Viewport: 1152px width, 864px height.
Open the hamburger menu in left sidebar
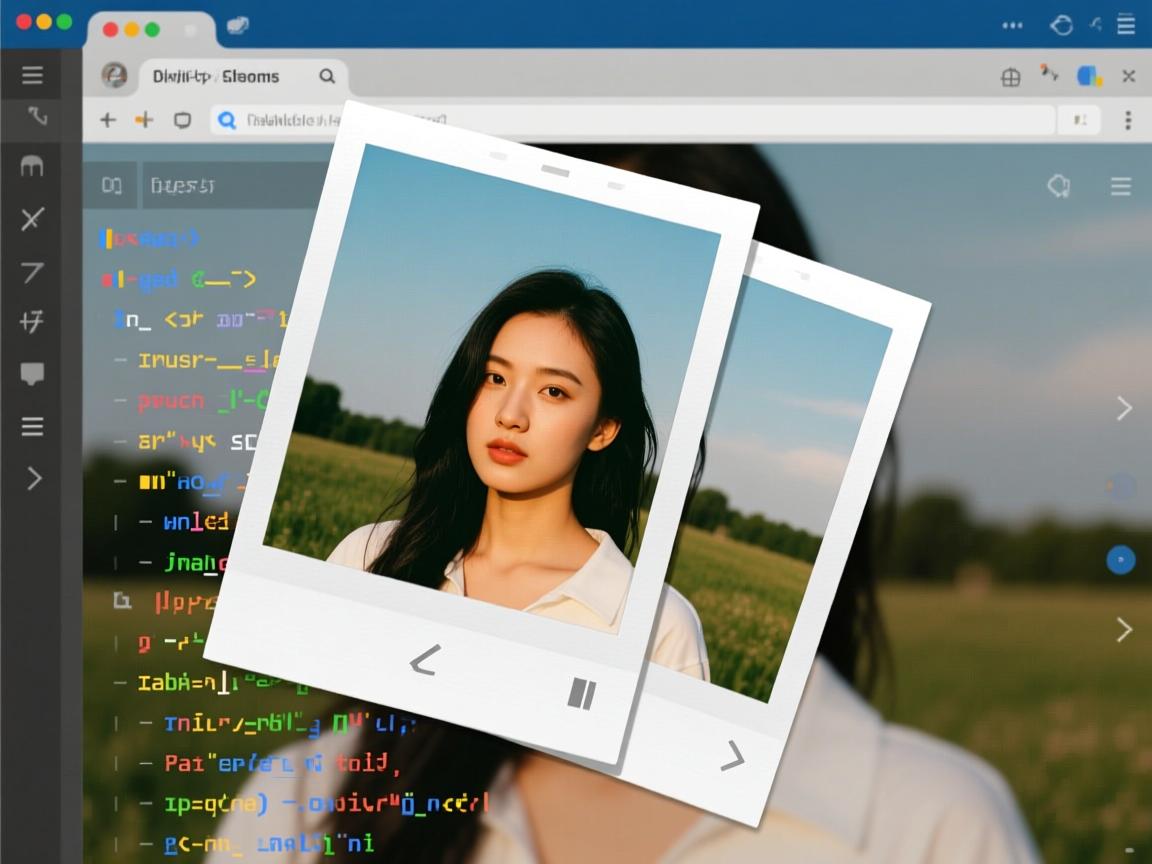click(x=32, y=75)
